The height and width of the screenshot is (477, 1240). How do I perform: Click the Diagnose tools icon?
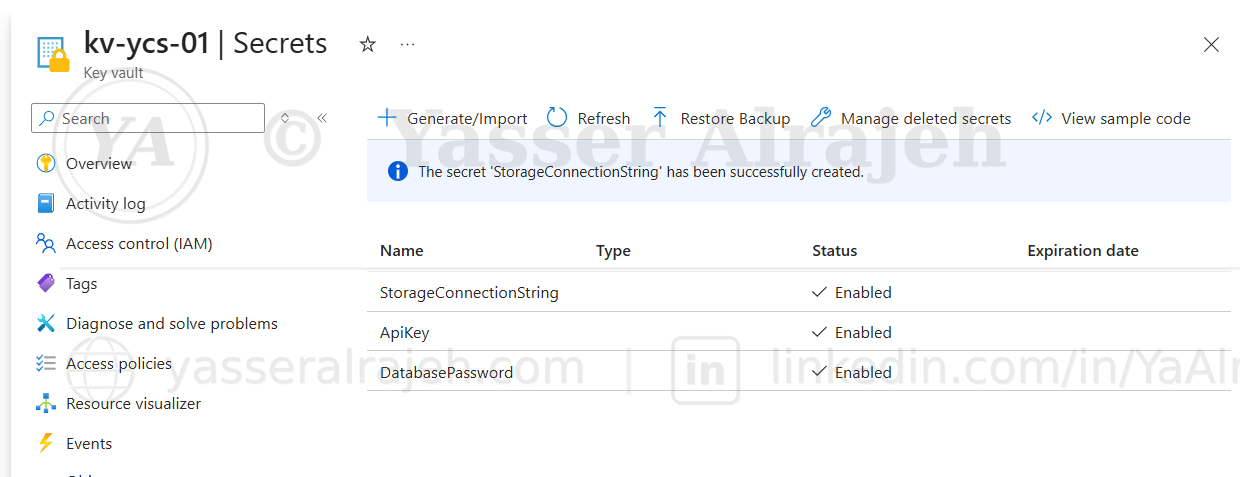tap(45, 323)
